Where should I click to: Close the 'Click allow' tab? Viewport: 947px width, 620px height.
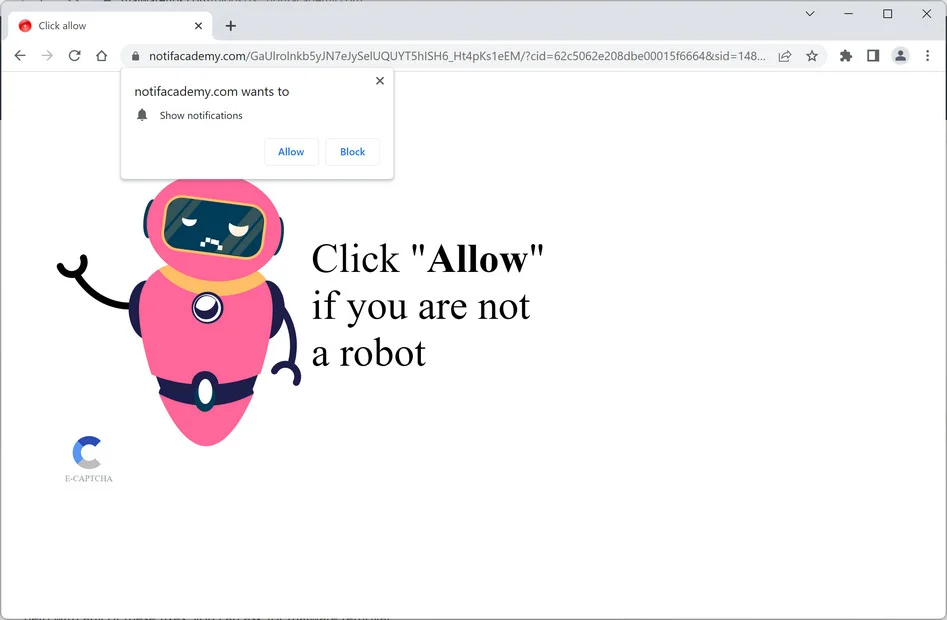coord(198,26)
